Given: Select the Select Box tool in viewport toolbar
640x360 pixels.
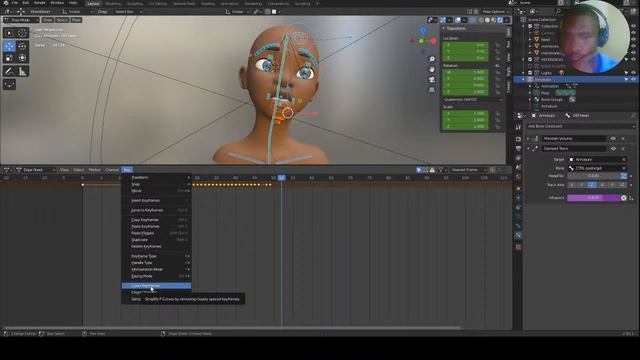Looking at the screenshot, I should [9, 33].
